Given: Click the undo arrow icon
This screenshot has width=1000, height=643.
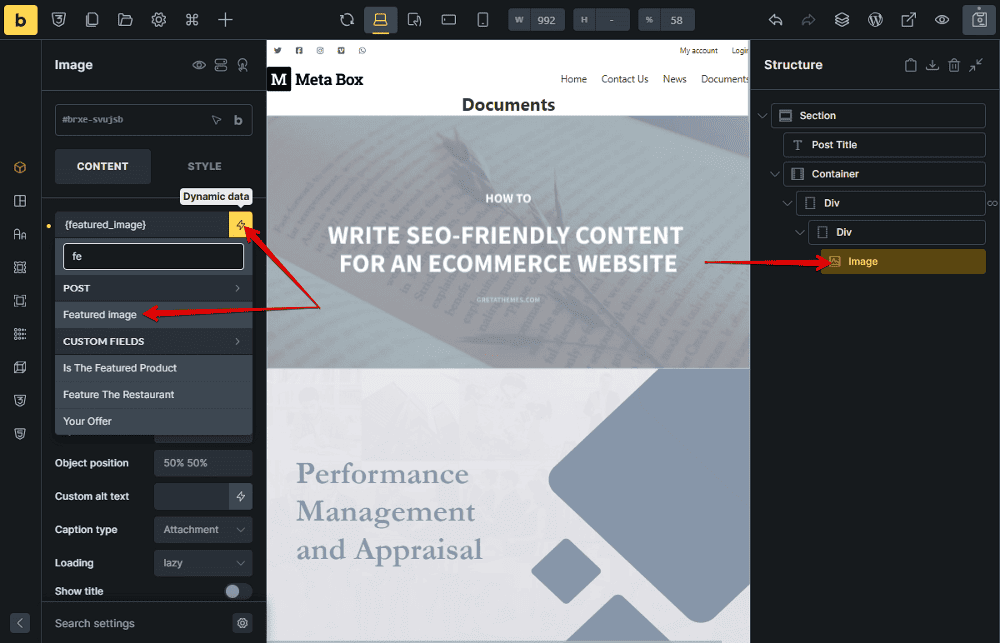Looking at the screenshot, I should [x=775, y=20].
